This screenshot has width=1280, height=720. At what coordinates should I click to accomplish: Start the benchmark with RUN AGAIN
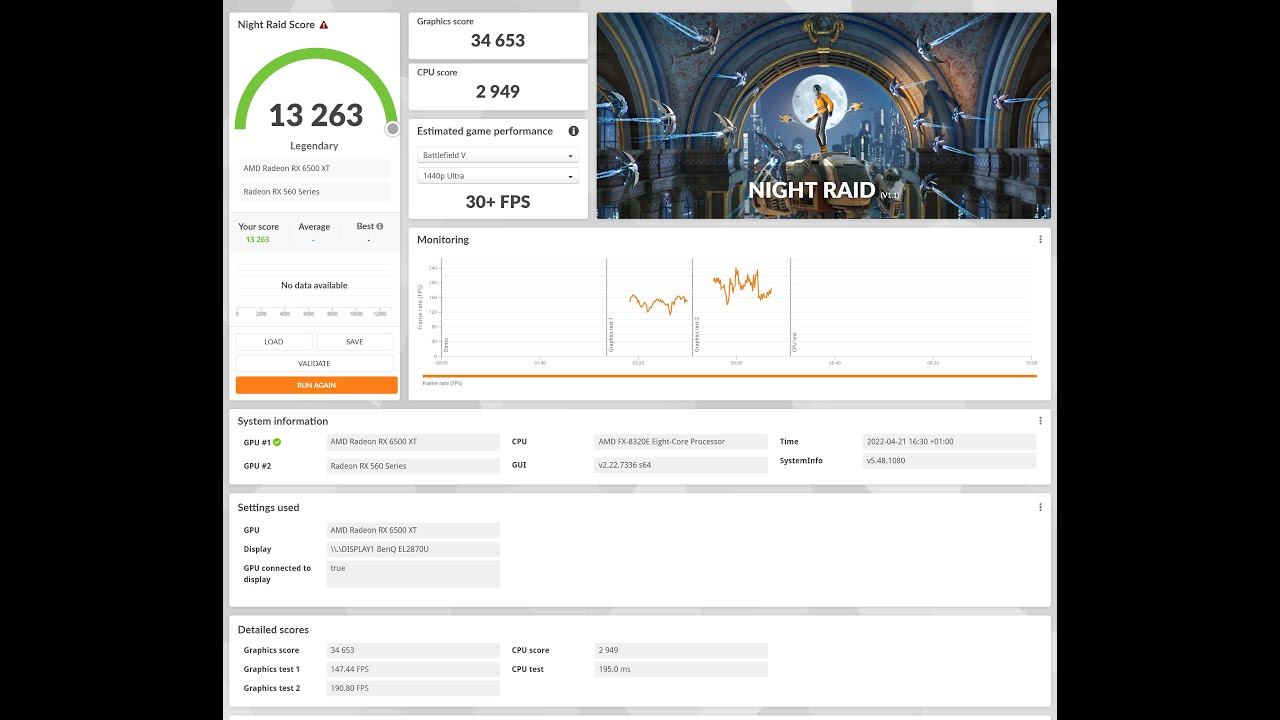coord(316,385)
